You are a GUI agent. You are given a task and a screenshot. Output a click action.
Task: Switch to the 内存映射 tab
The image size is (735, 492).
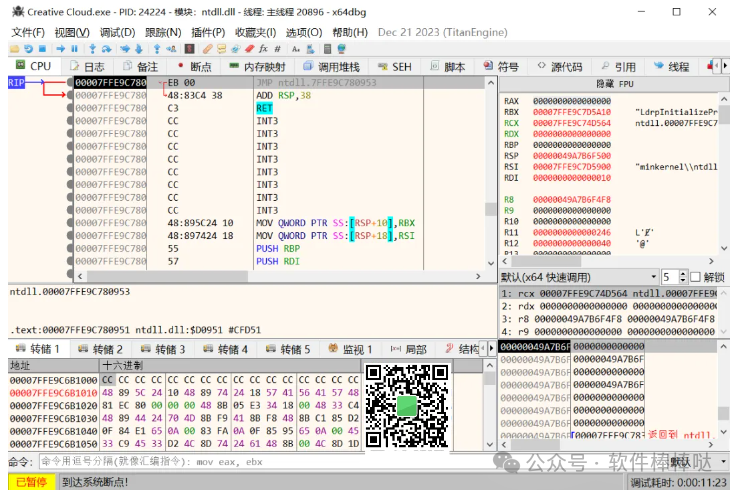pyautogui.click(x=257, y=67)
